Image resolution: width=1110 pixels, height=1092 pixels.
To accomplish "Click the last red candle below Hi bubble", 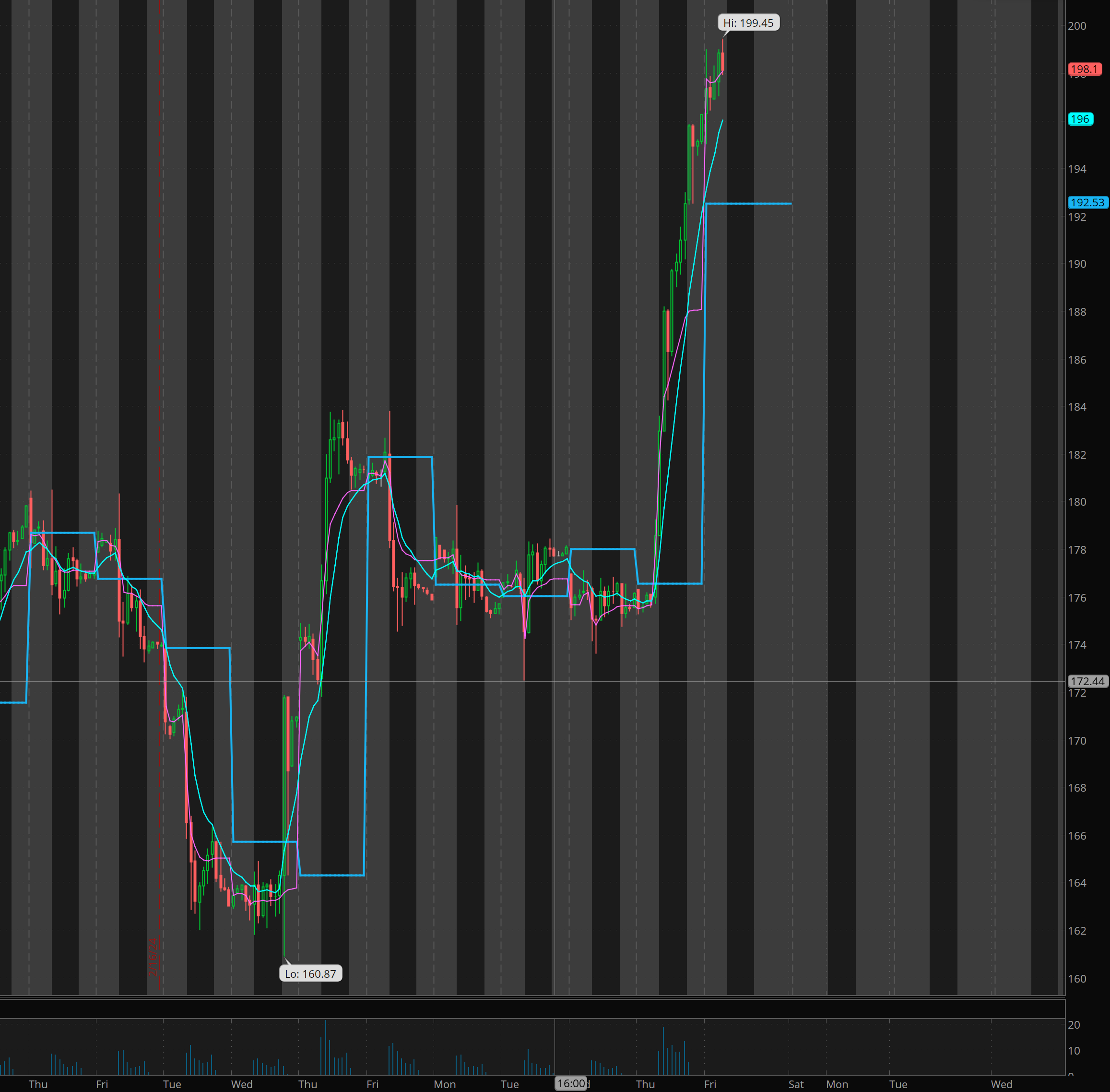I will 723,62.
